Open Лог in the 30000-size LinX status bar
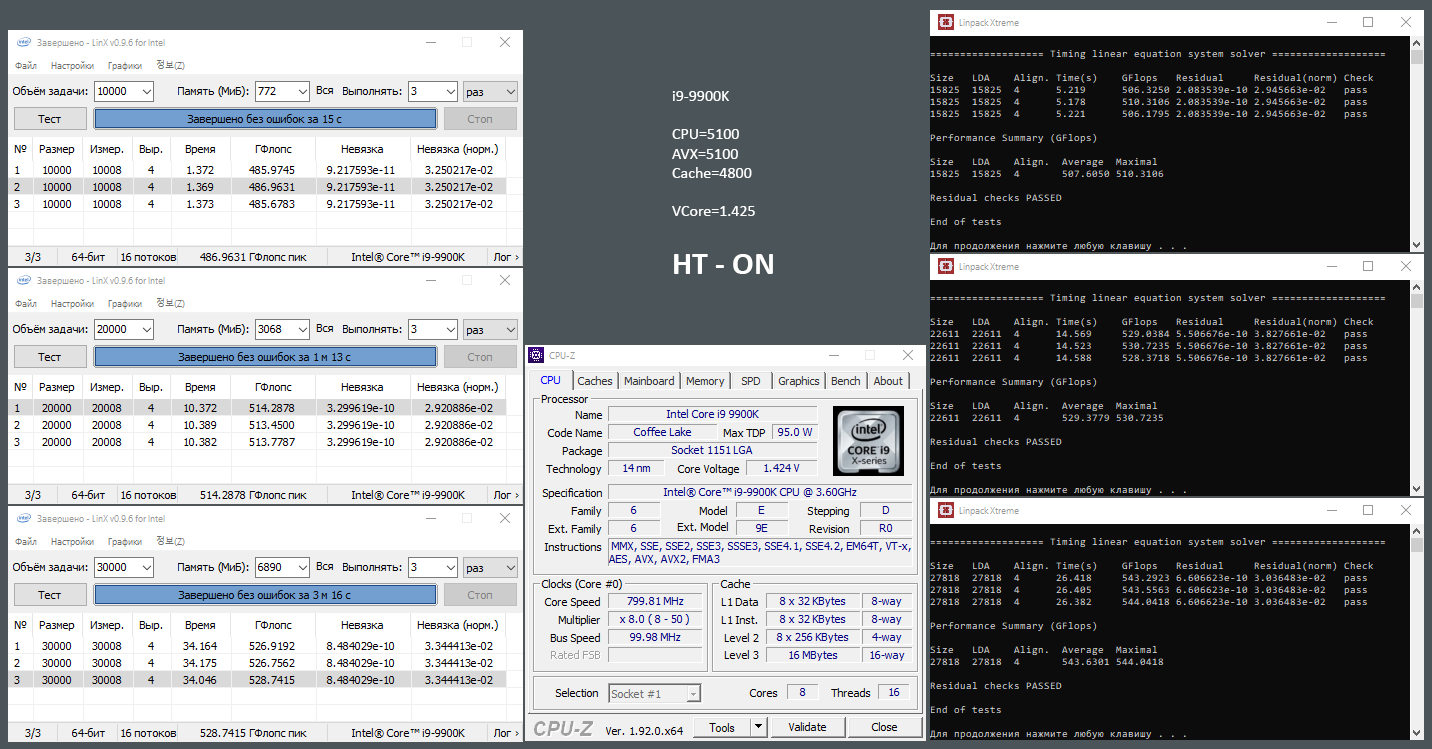 click(507, 733)
